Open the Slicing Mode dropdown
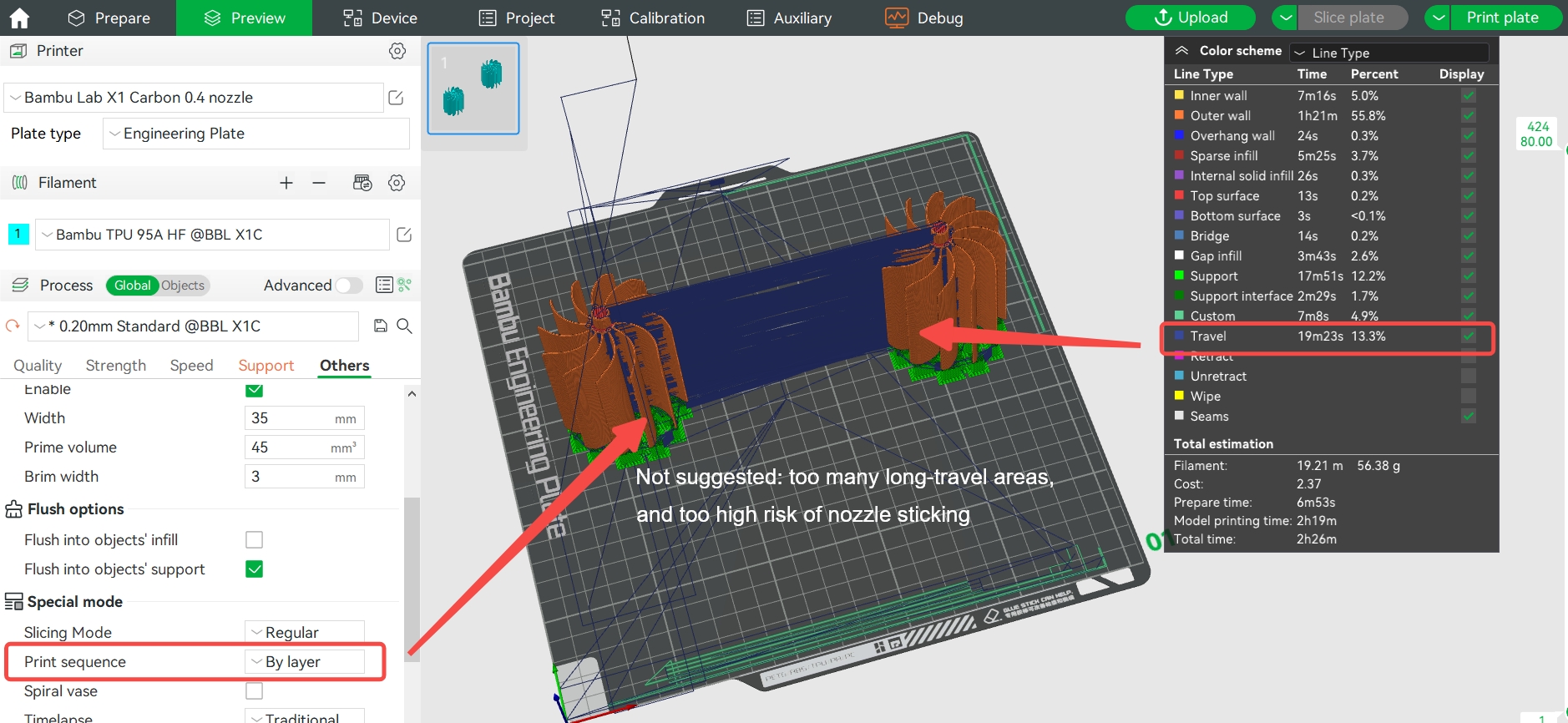Screen dimensions: 1568x723 tap(305, 633)
